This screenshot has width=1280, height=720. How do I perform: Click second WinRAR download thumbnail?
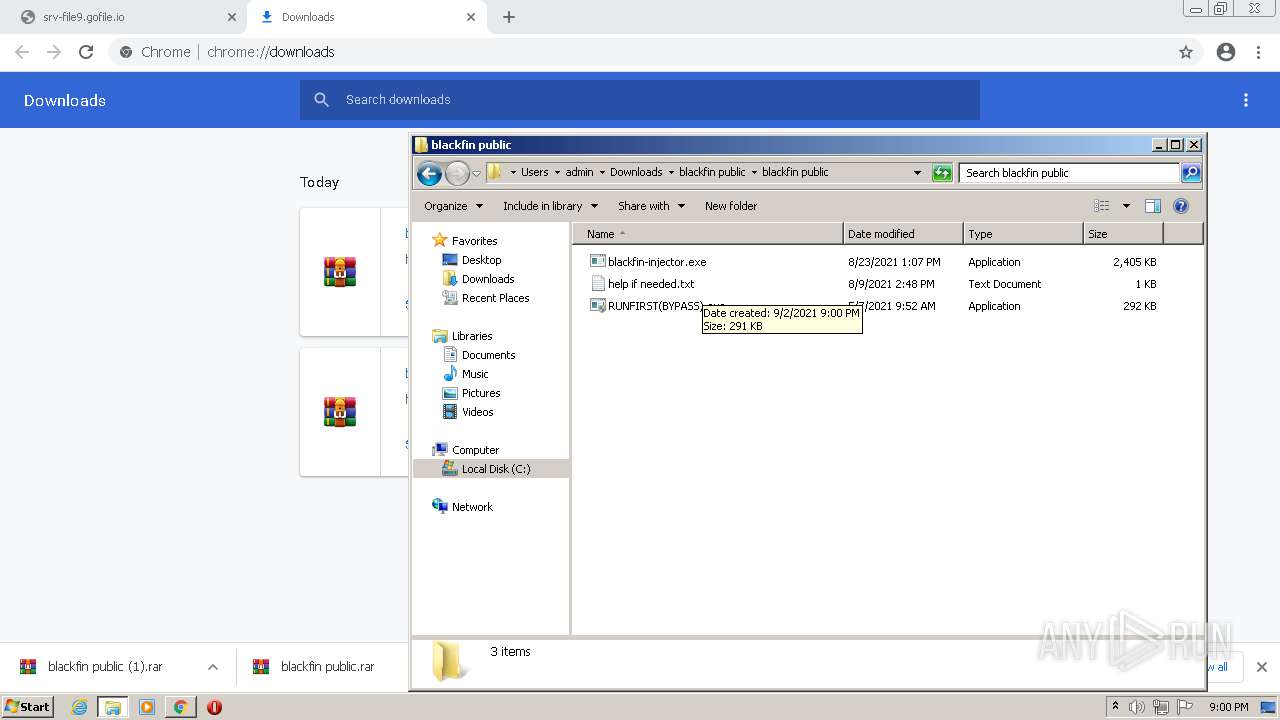[340, 411]
